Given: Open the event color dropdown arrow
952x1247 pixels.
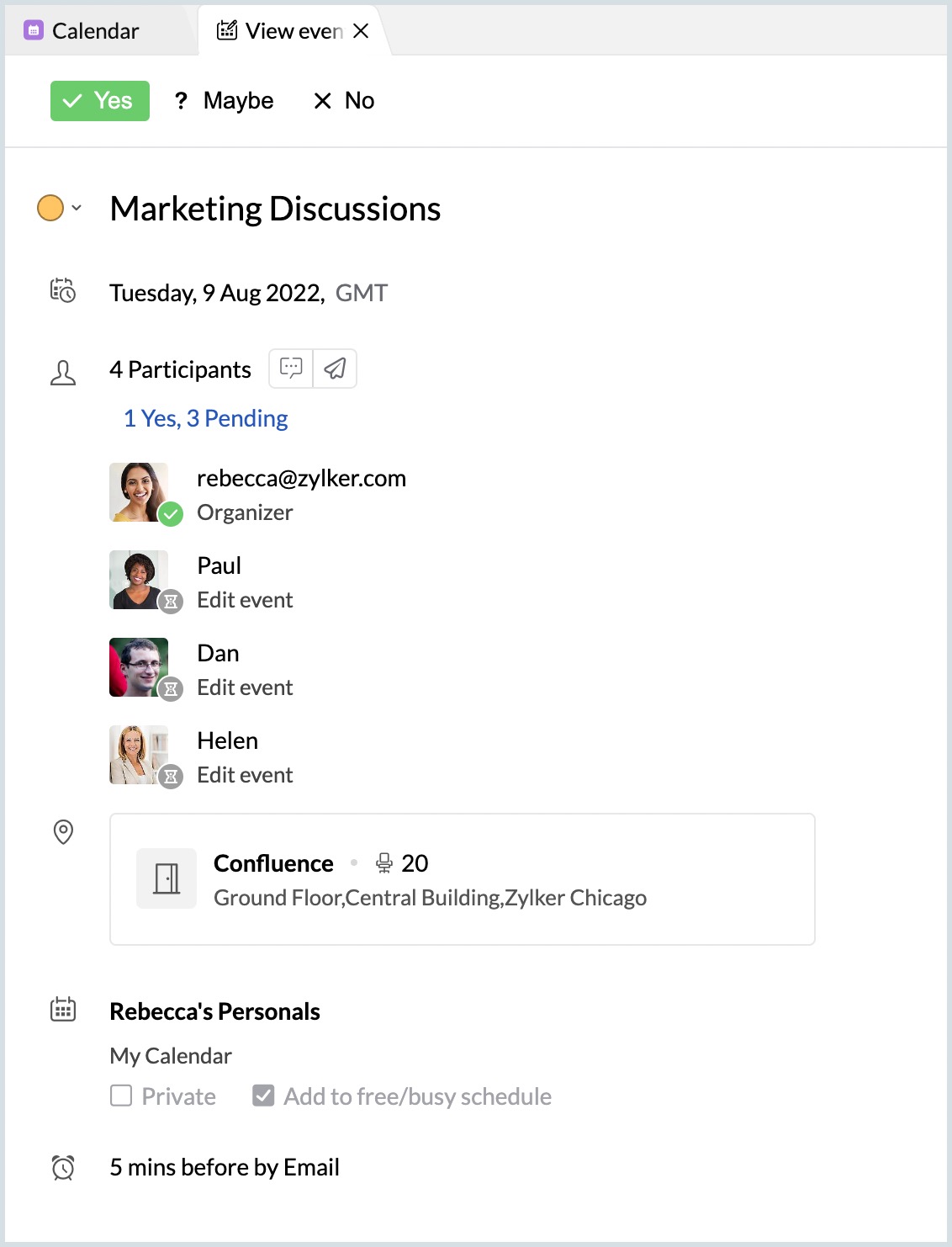Looking at the screenshot, I should [x=77, y=208].
